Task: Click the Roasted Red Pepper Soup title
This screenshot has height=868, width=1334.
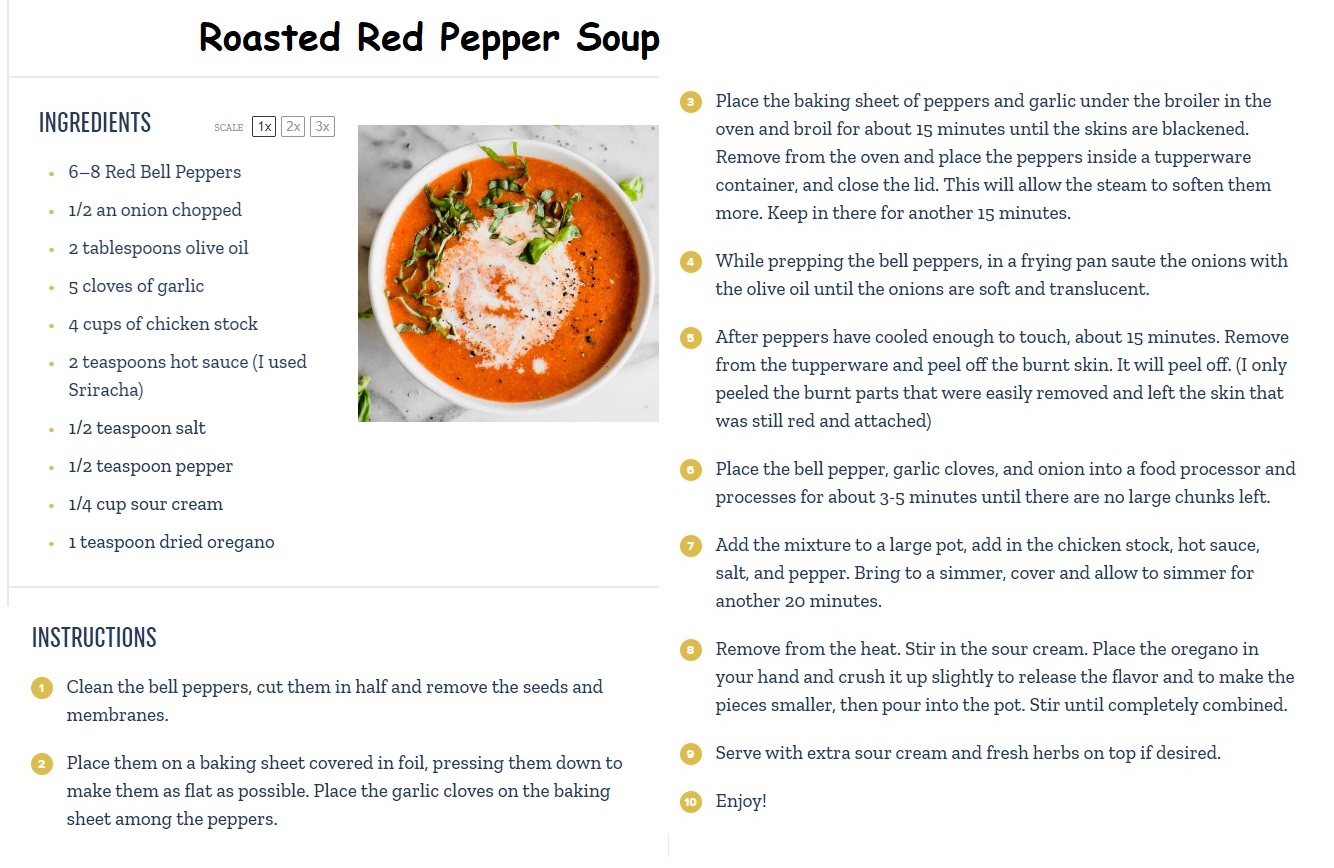Action: click(x=429, y=38)
